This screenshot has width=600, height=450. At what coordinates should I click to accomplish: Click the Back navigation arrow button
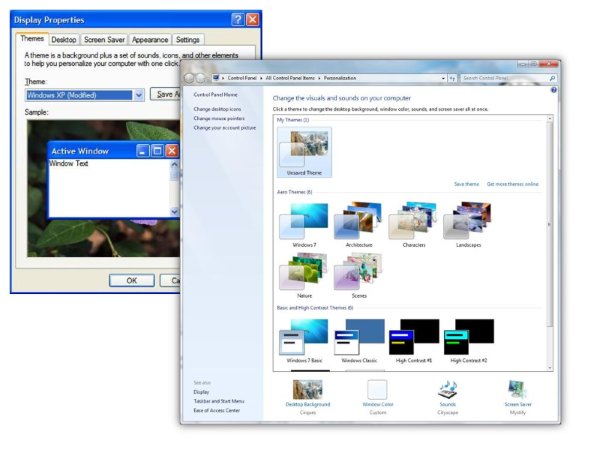pos(191,77)
